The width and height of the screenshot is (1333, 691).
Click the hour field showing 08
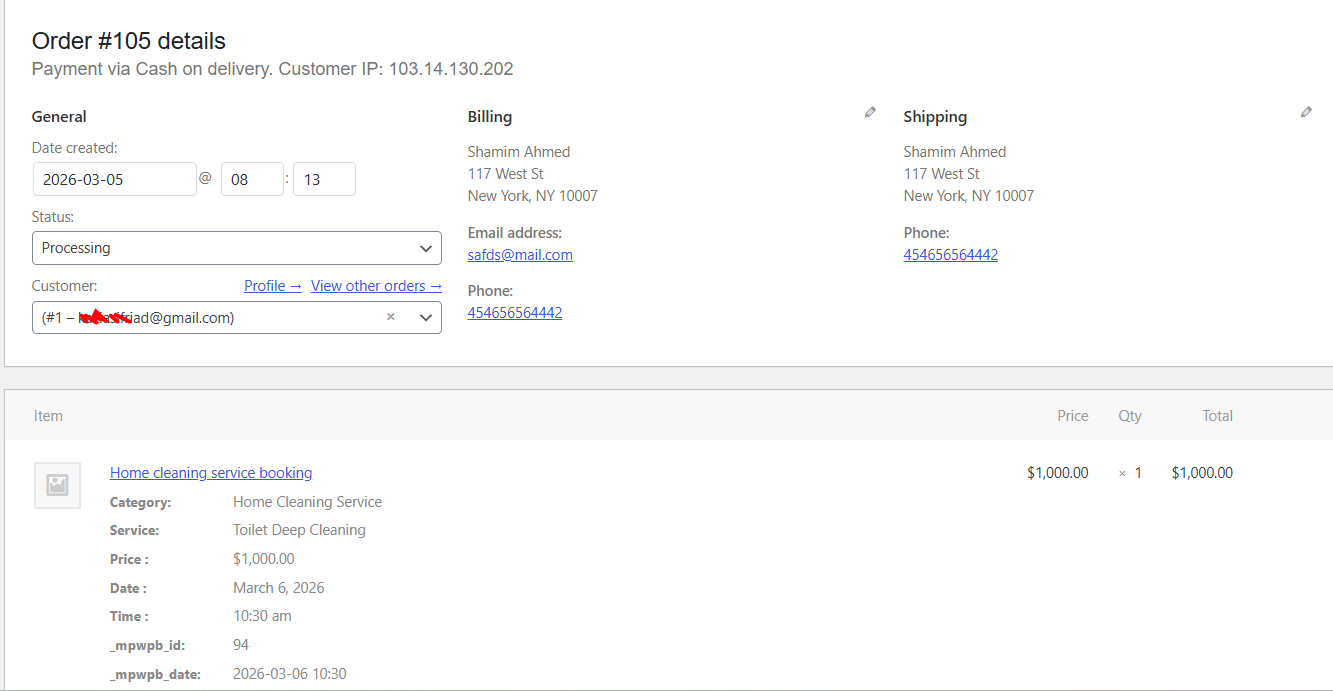pos(251,180)
